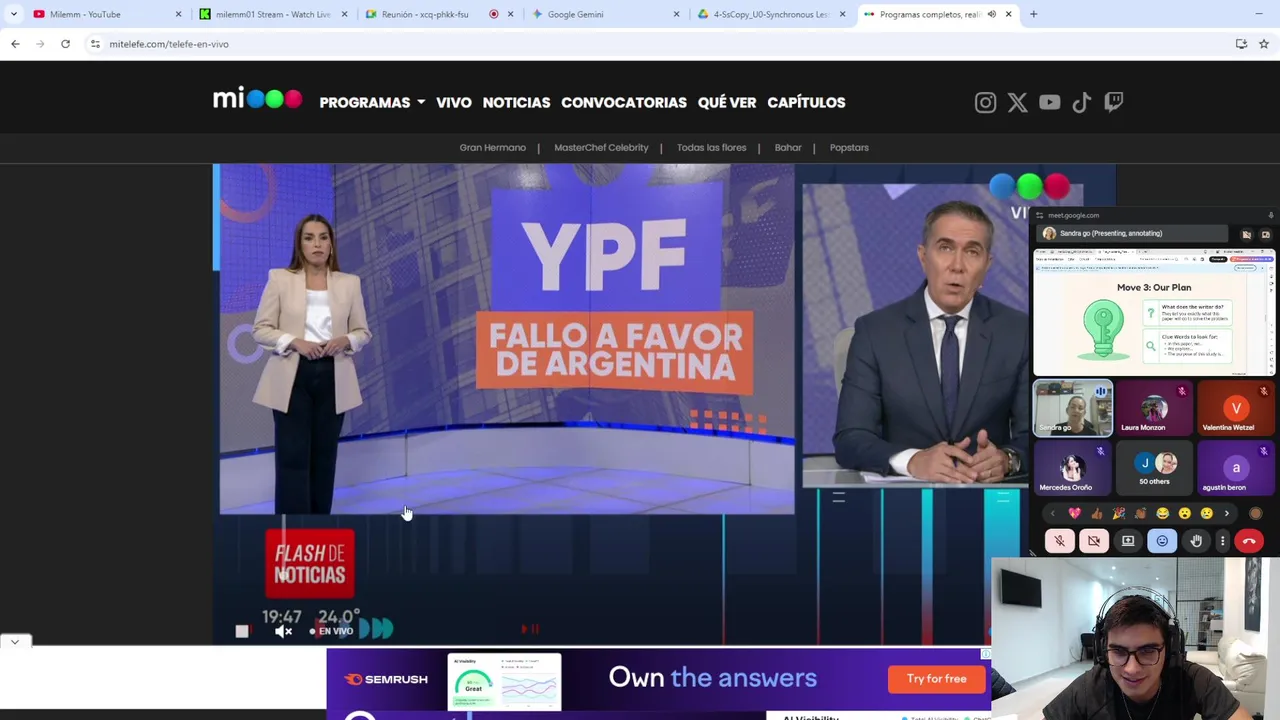Select Laura Monzon participant tile
Image resolution: width=1280 pixels, height=720 pixels.
[x=1154, y=409]
